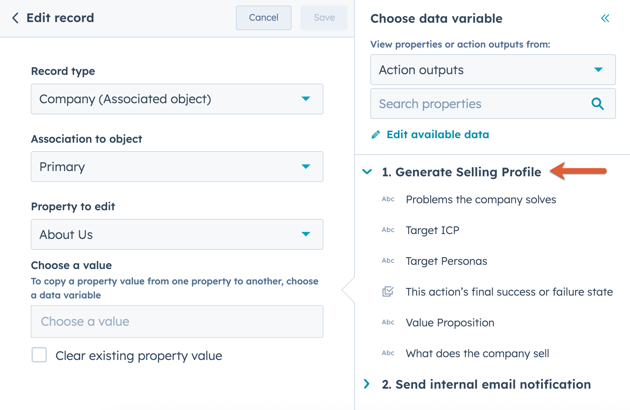Select Target Personas variable
Image resolution: width=630 pixels, height=410 pixels.
[x=446, y=261]
